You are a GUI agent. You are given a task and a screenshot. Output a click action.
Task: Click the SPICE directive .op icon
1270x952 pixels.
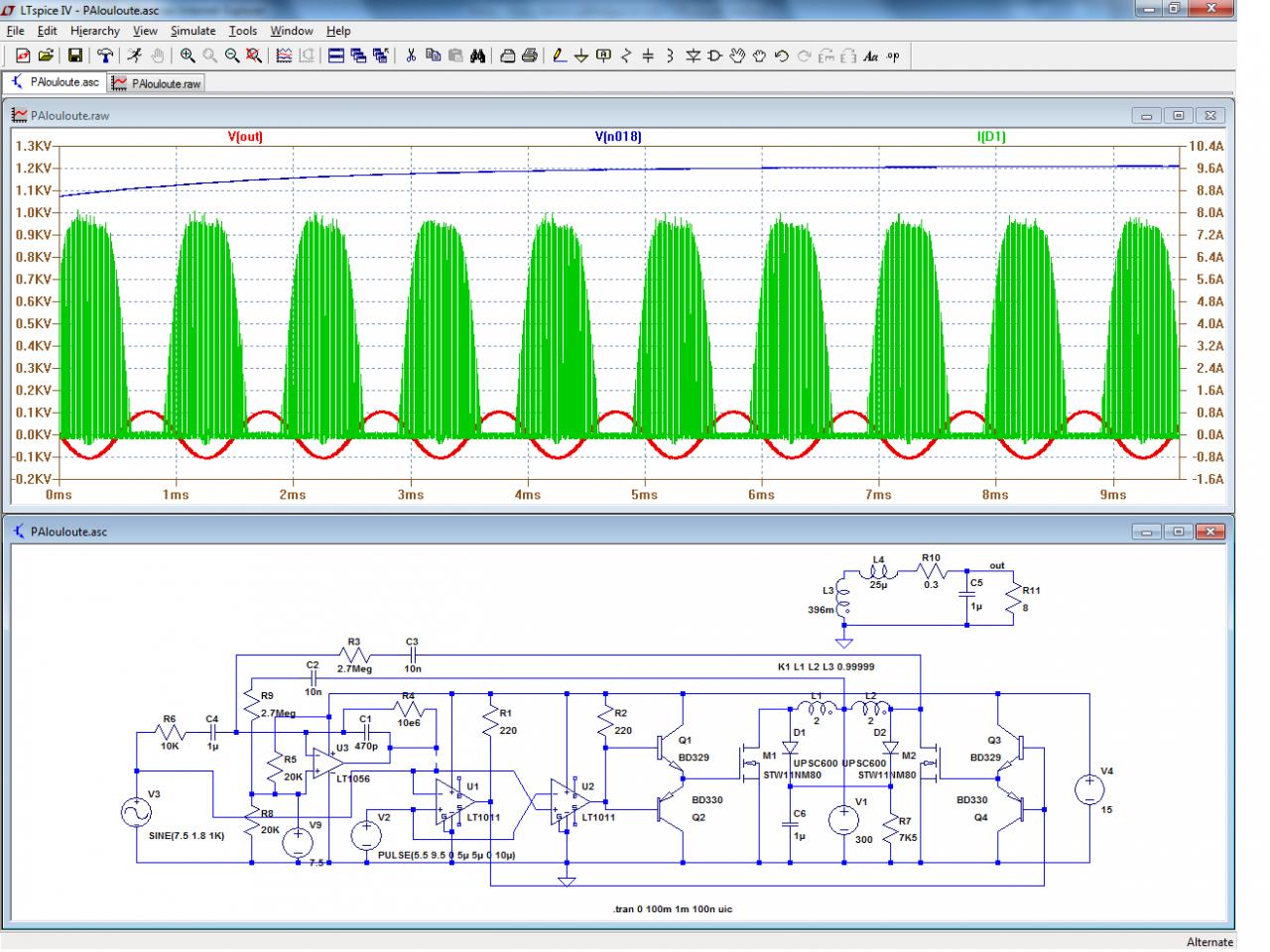[893, 57]
